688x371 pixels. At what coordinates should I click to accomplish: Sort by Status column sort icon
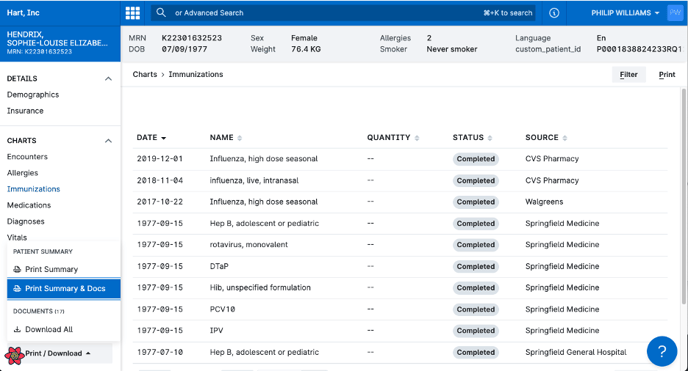tap(490, 138)
